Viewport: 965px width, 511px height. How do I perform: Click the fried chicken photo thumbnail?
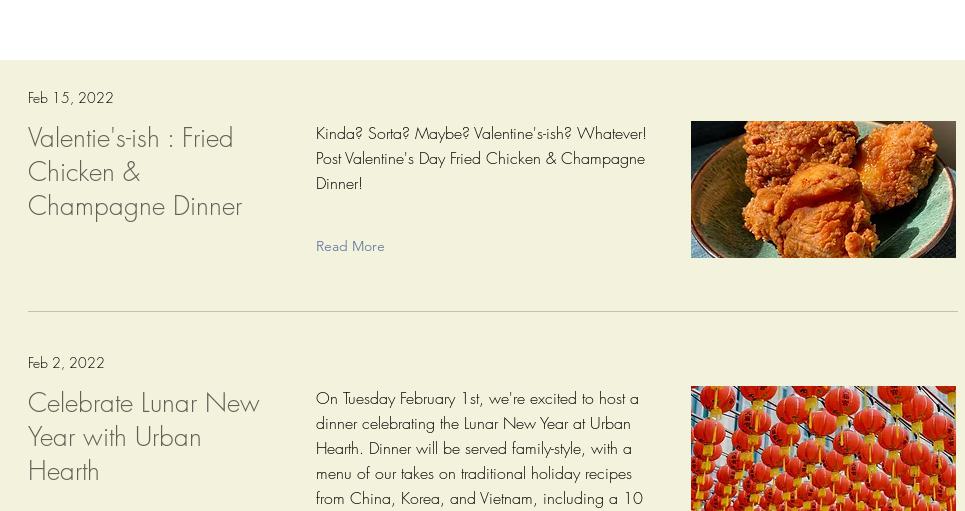(x=822, y=189)
